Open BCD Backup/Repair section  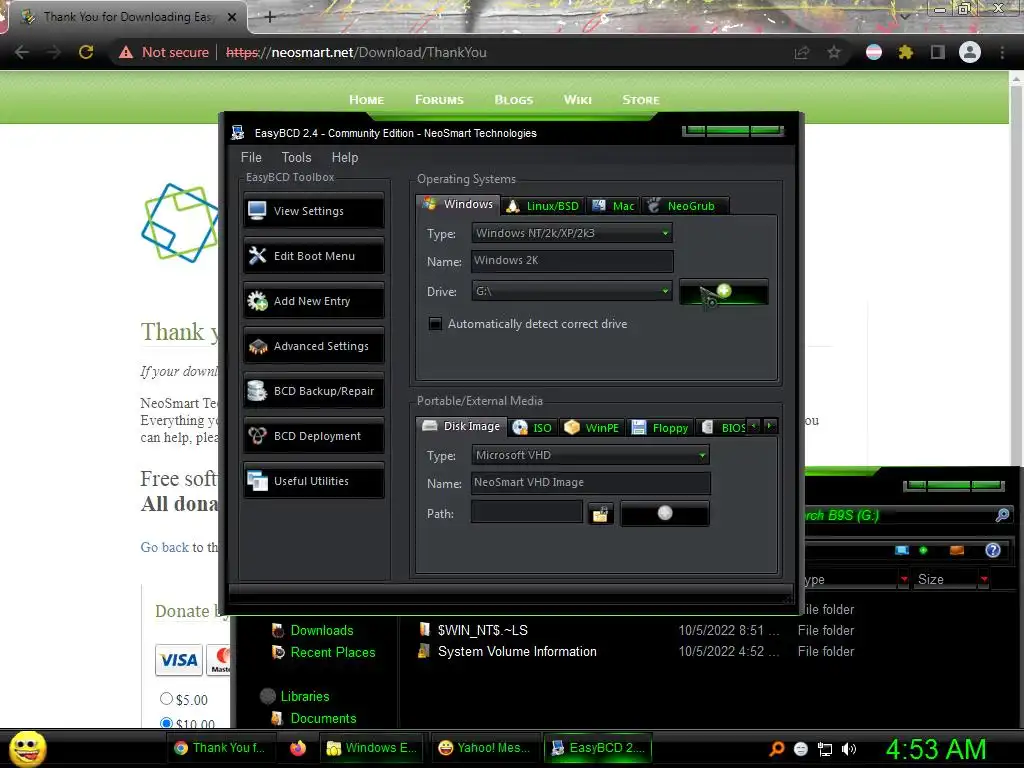click(313, 391)
